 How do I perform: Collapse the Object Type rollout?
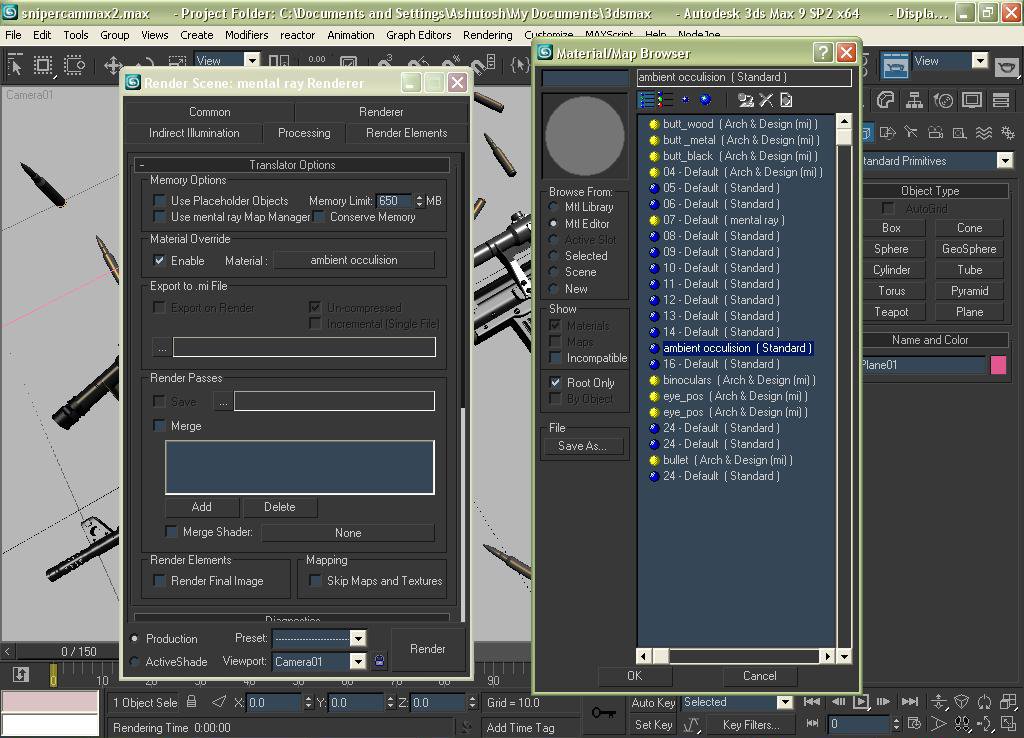tap(930, 191)
